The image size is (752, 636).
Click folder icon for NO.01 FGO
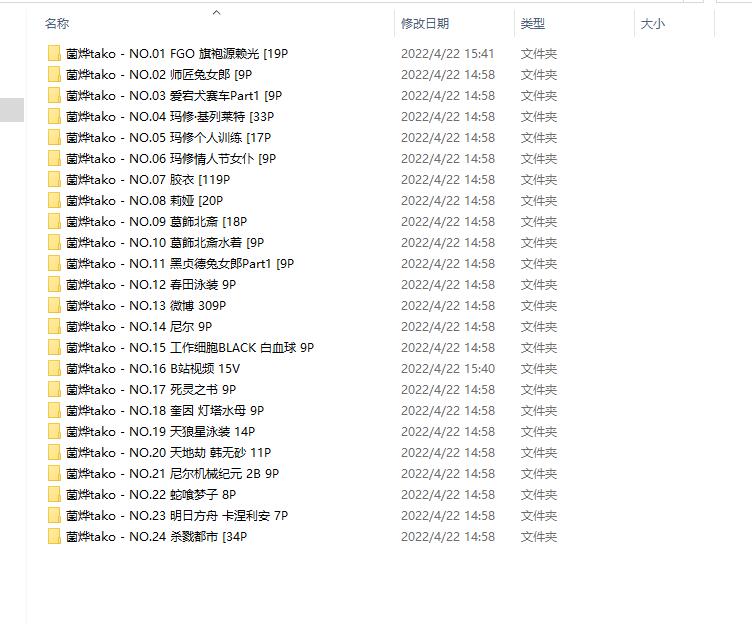(54, 53)
